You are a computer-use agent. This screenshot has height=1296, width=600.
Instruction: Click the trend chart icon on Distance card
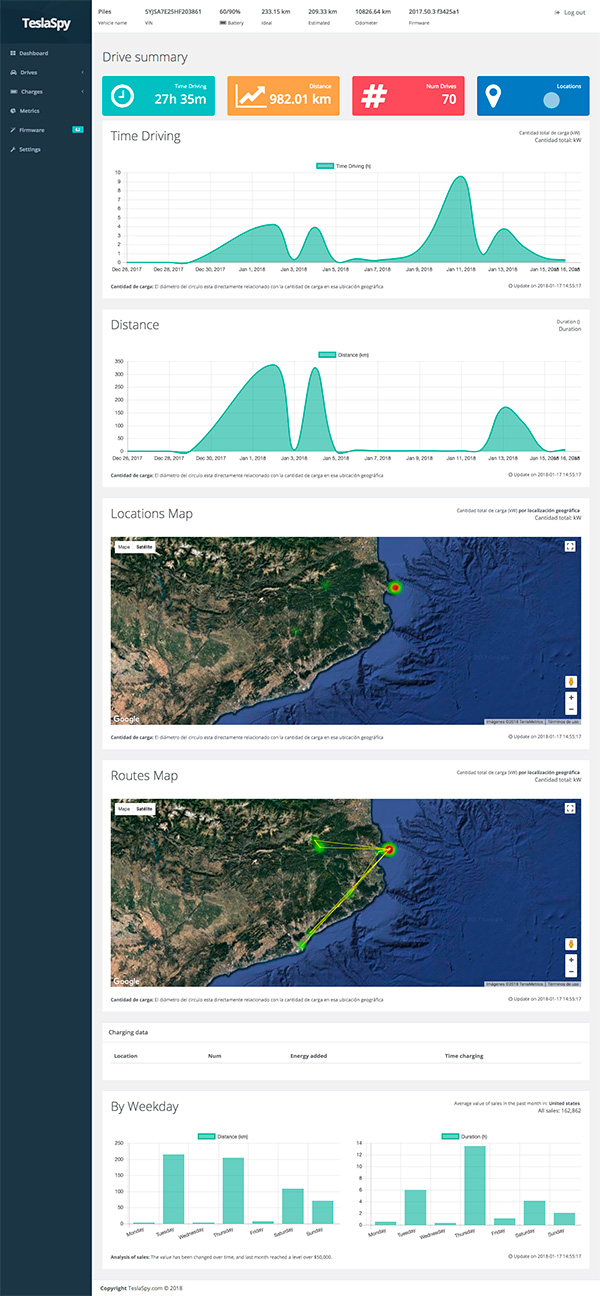250,96
